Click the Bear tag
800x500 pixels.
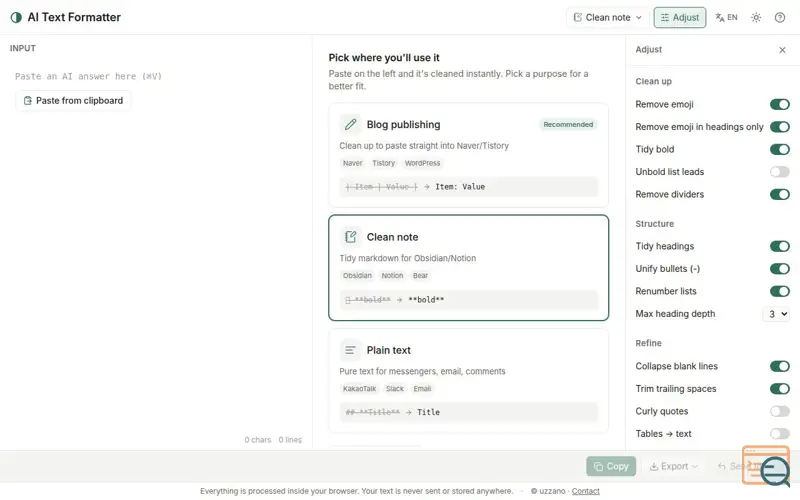point(420,276)
